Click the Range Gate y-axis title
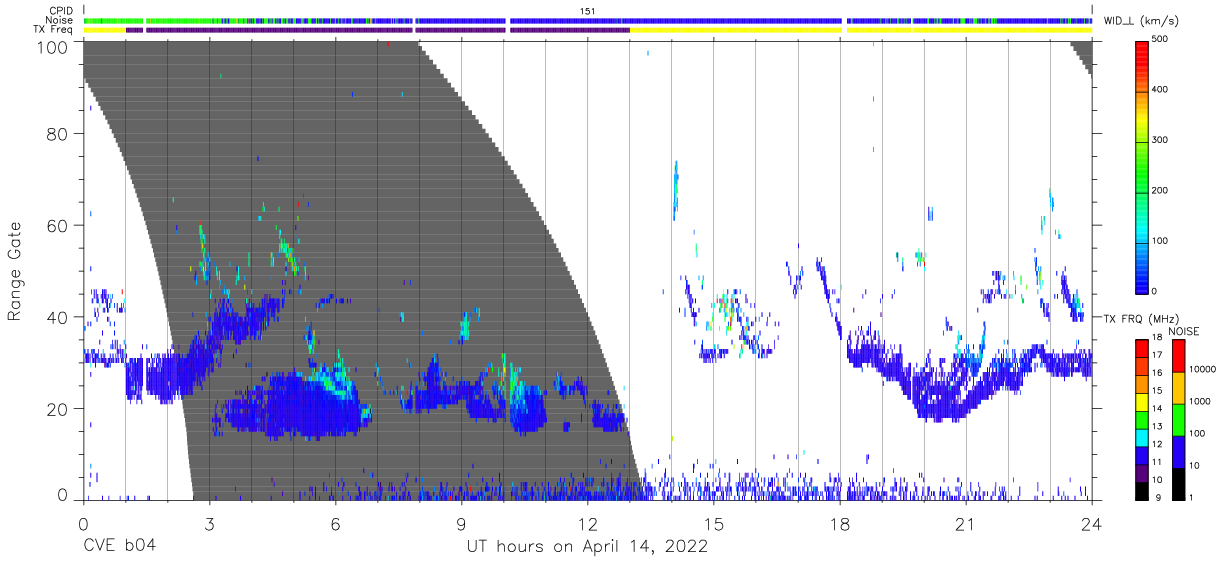1228x567 pixels. click(x=15, y=270)
